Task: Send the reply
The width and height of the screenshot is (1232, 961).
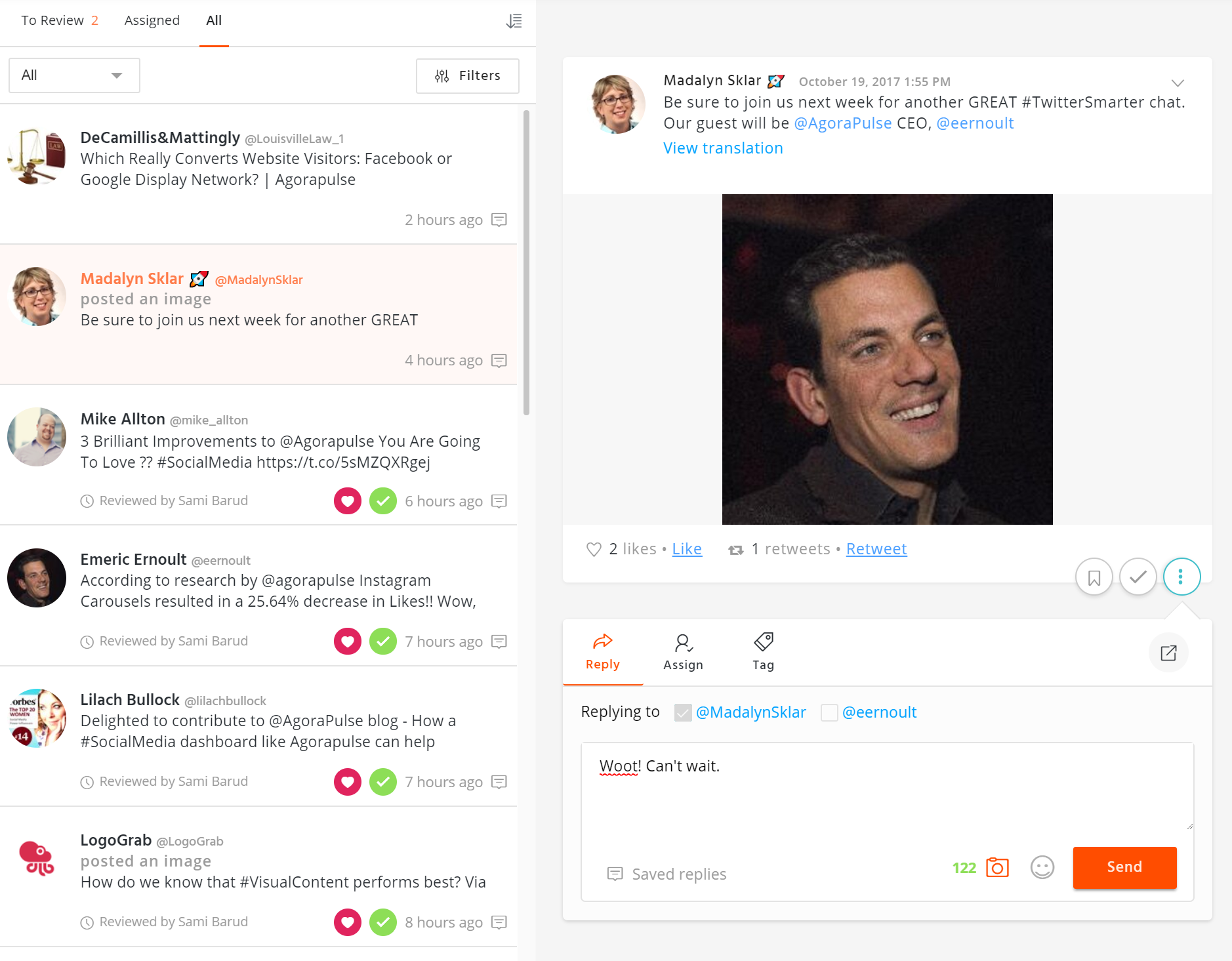Action: coord(1124,867)
